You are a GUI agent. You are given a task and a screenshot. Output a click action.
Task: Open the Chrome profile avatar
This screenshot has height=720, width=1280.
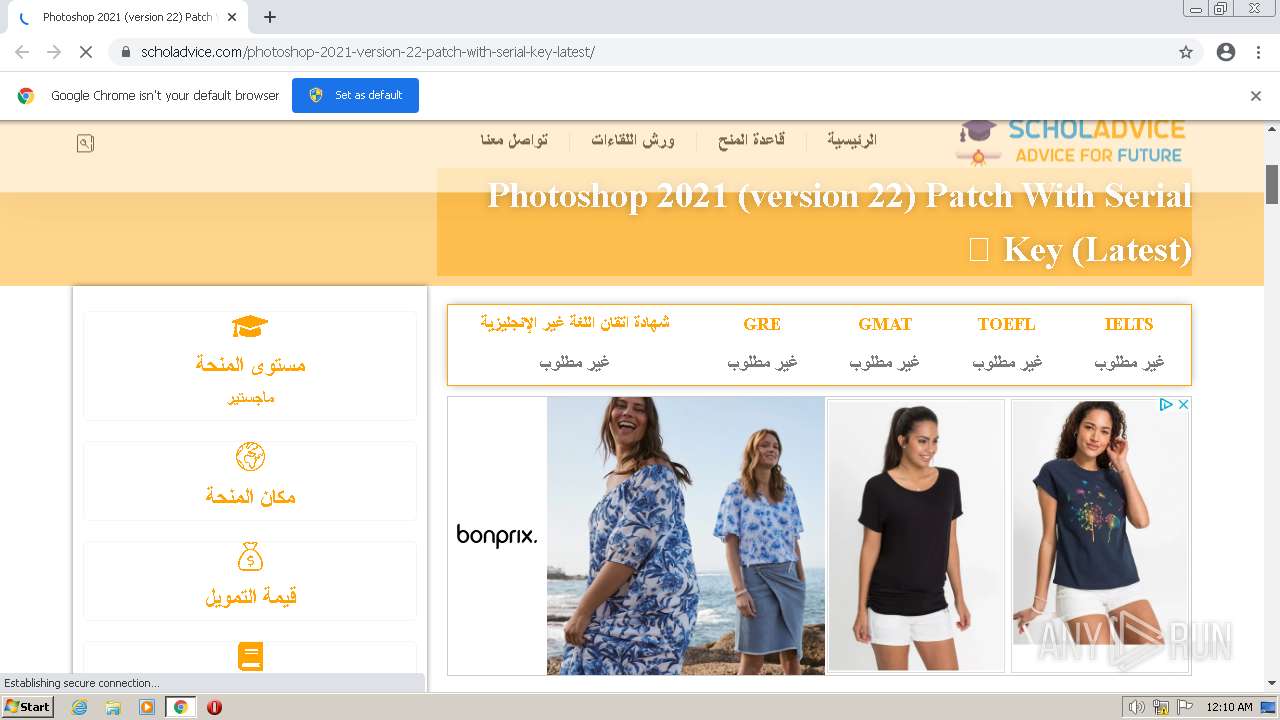tap(1226, 52)
